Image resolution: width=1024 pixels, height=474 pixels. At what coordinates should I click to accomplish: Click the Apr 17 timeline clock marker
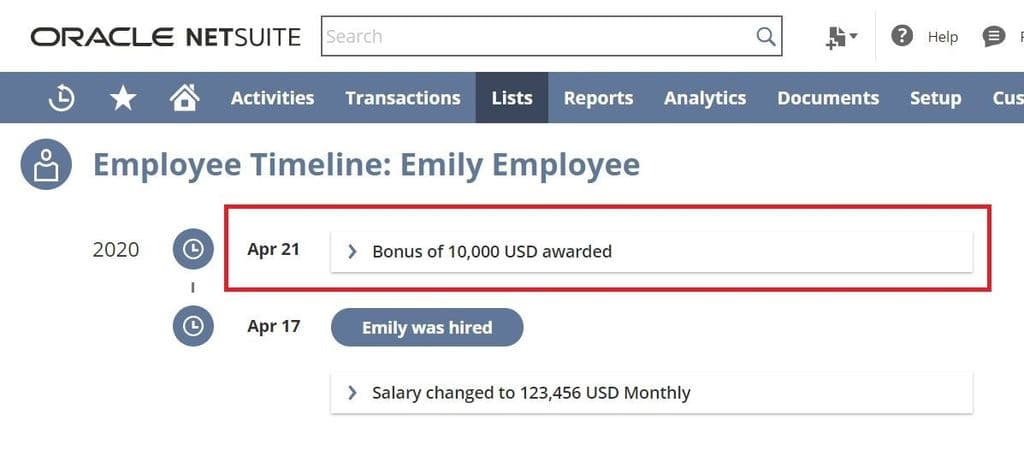(193, 326)
